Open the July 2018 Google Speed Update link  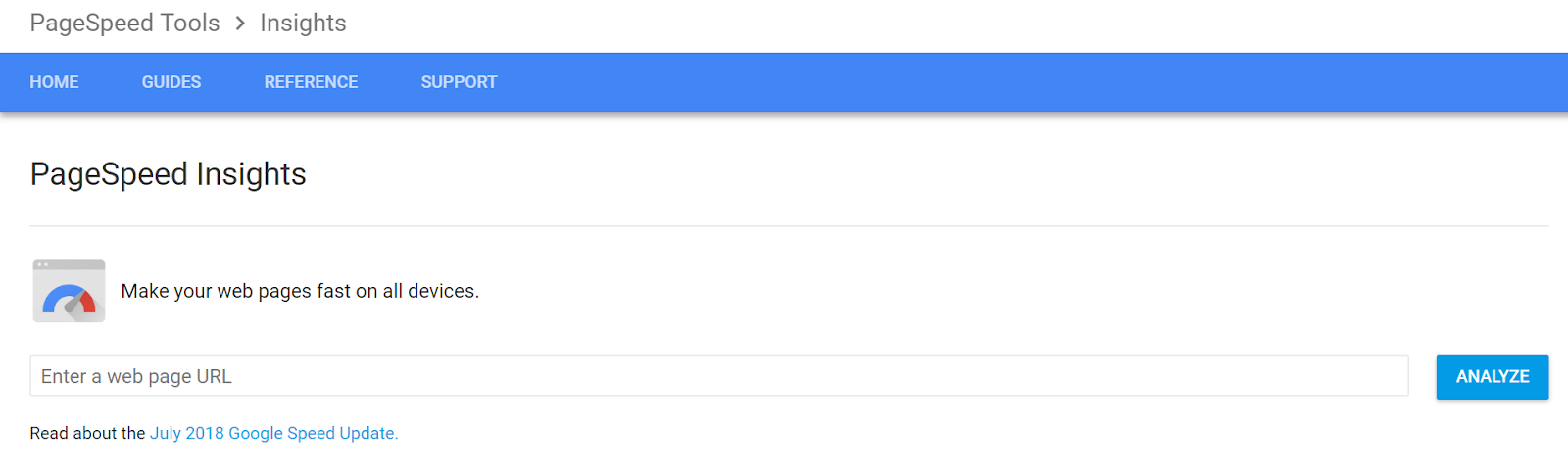click(x=273, y=433)
